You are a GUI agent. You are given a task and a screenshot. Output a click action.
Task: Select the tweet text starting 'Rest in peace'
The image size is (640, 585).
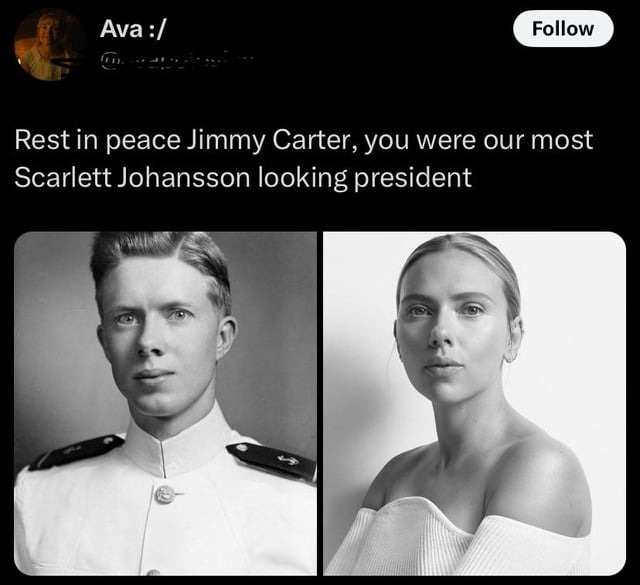pos(304,158)
